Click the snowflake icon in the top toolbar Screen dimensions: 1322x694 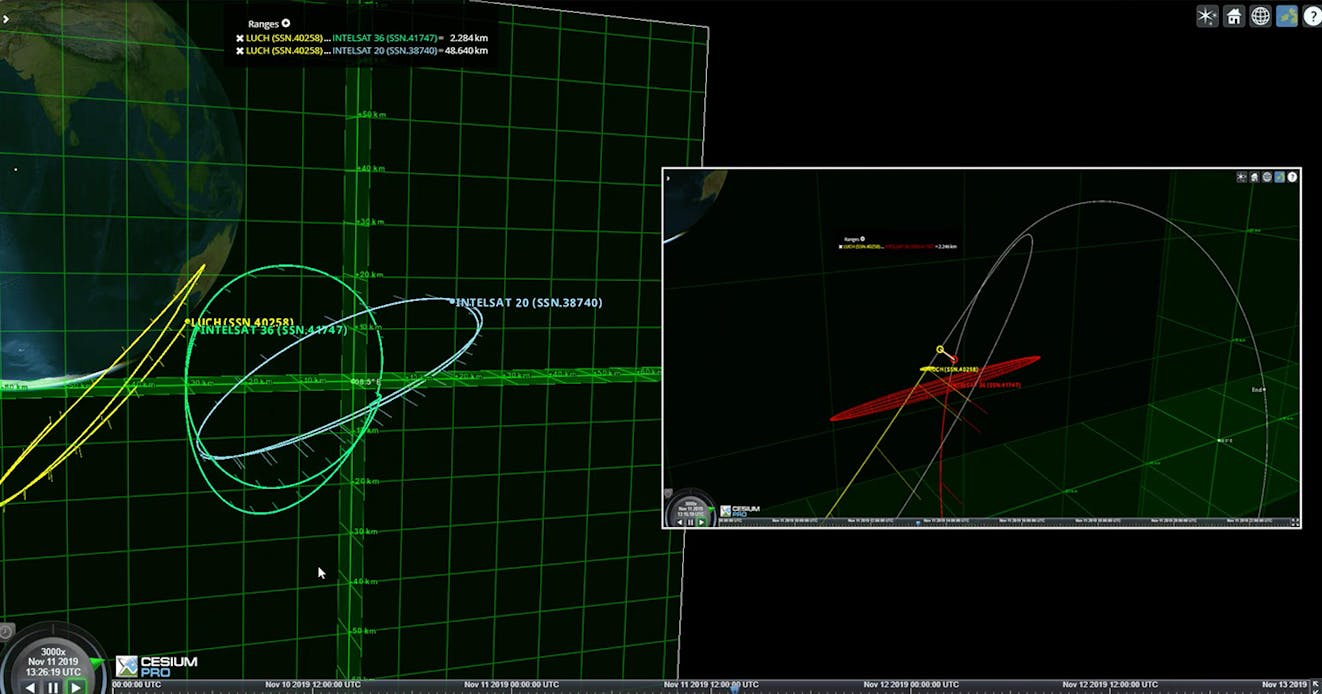1206,16
